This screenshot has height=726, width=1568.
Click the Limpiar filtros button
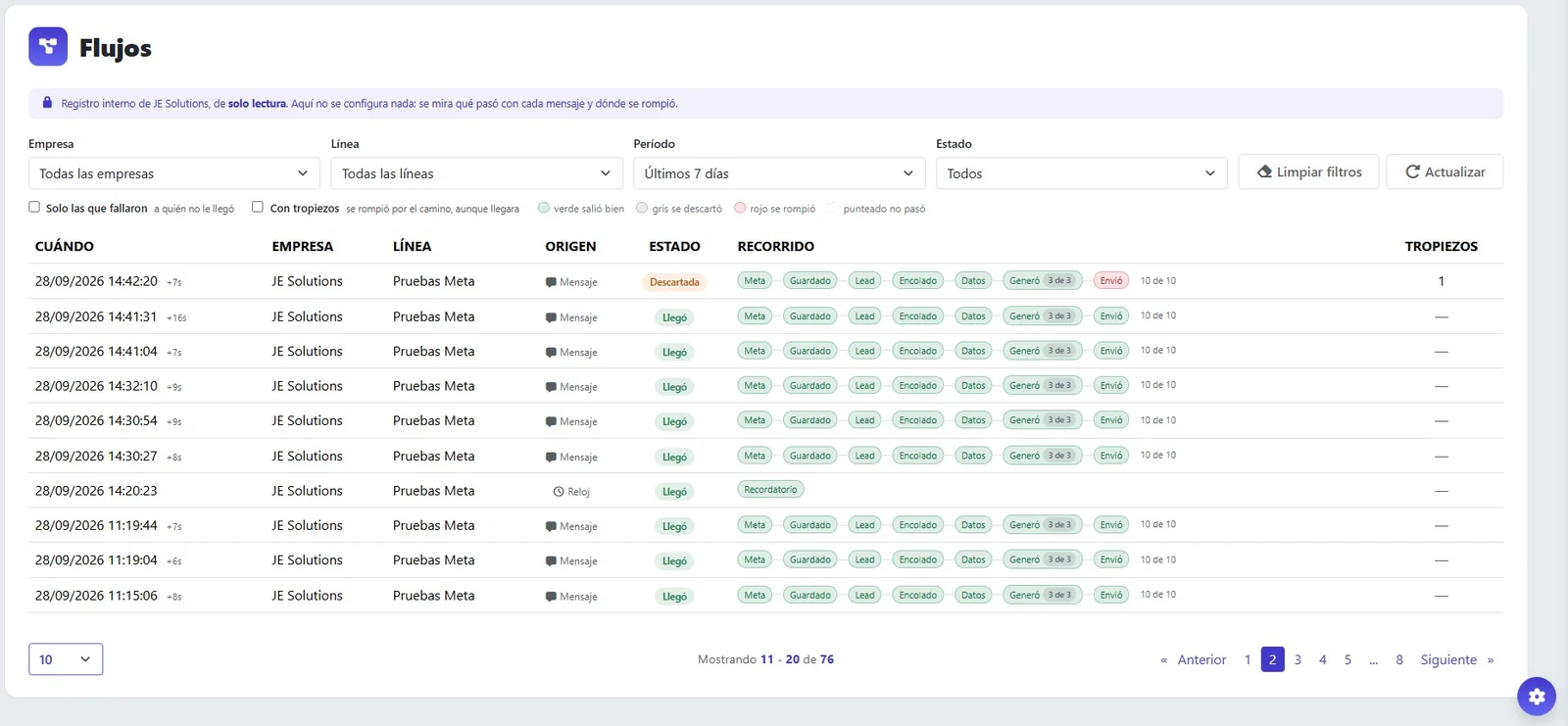[1309, 171]
